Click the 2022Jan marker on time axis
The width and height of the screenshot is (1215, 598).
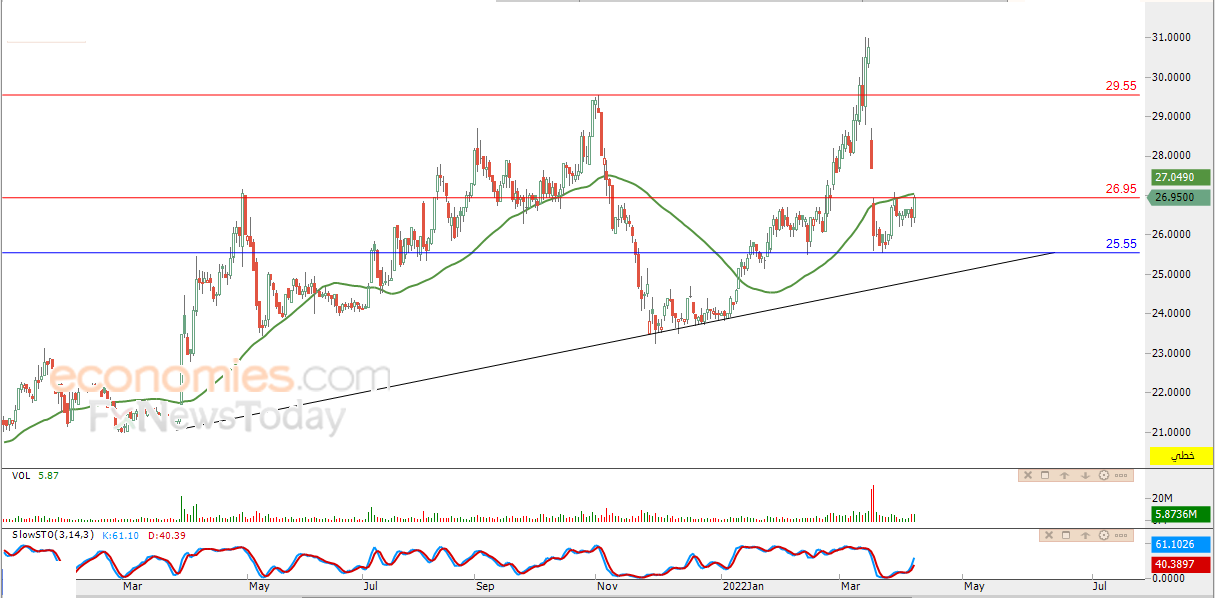click(x=743, y=587)
